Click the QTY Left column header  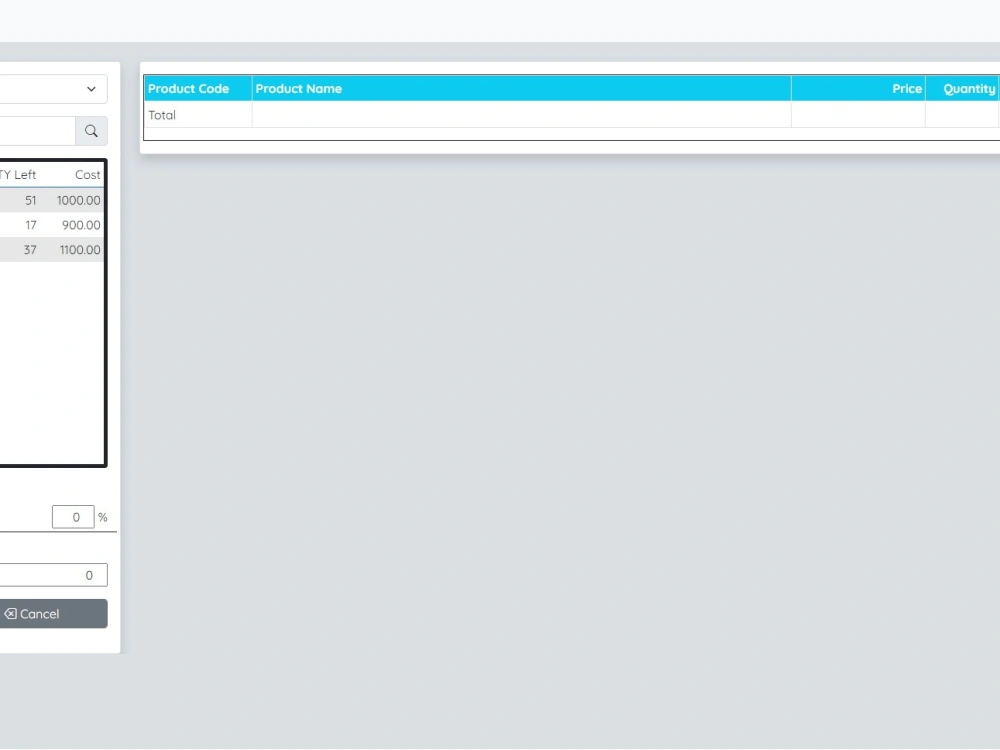tap(18, 175)
